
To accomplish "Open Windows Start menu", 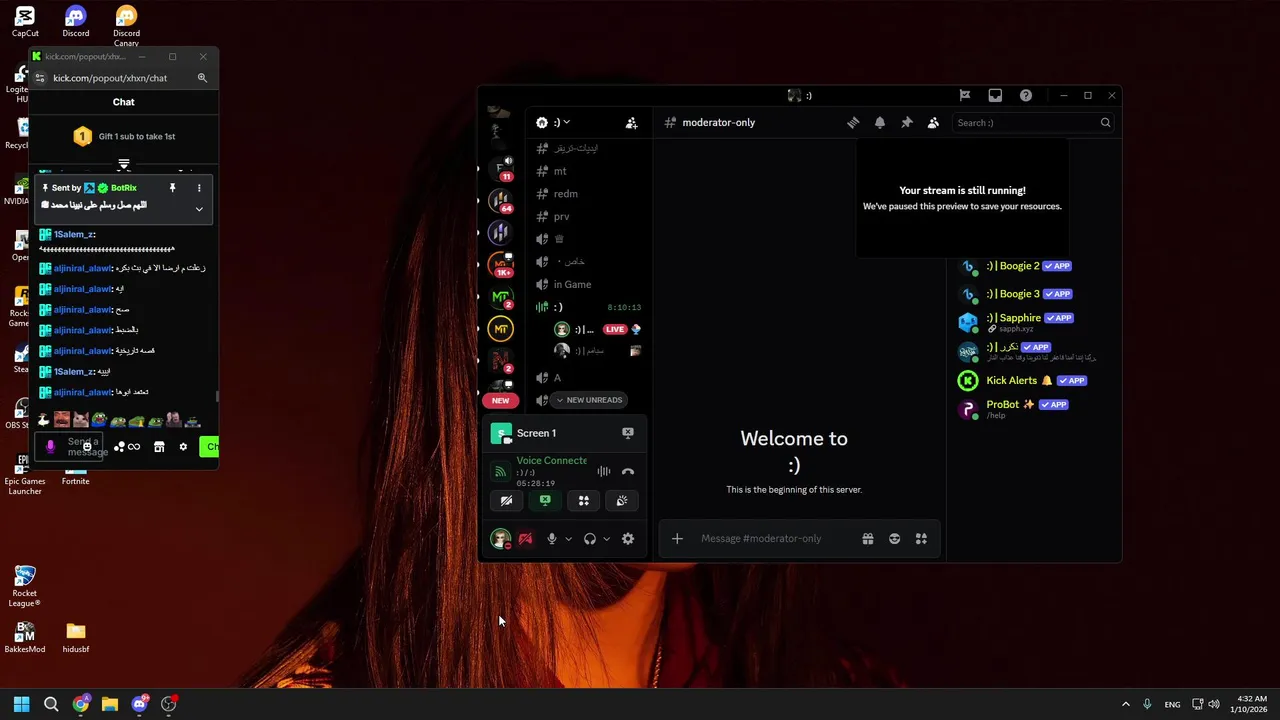I will point(21,704).
